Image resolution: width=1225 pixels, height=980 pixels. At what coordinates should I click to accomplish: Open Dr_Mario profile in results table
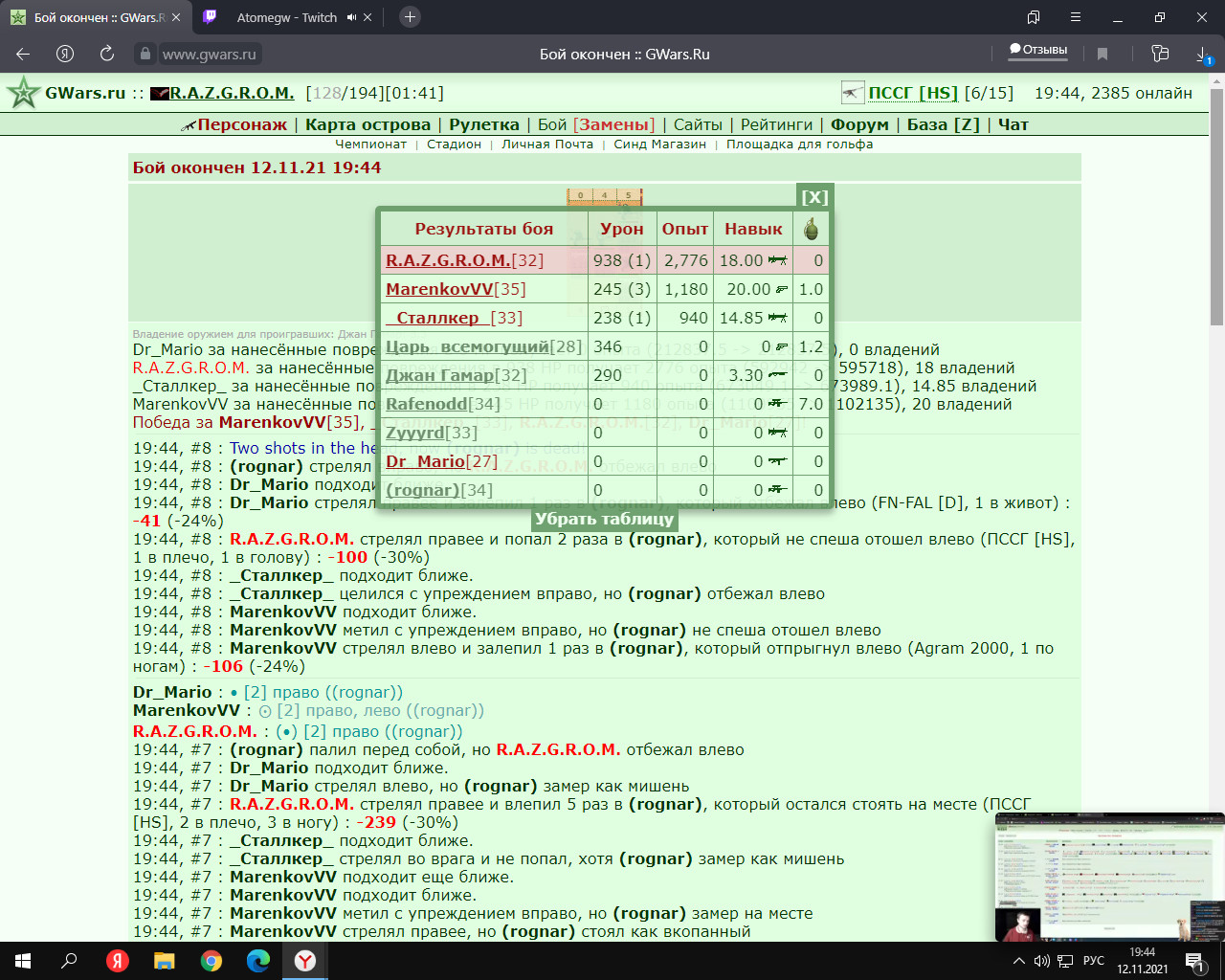coord(425,461)
